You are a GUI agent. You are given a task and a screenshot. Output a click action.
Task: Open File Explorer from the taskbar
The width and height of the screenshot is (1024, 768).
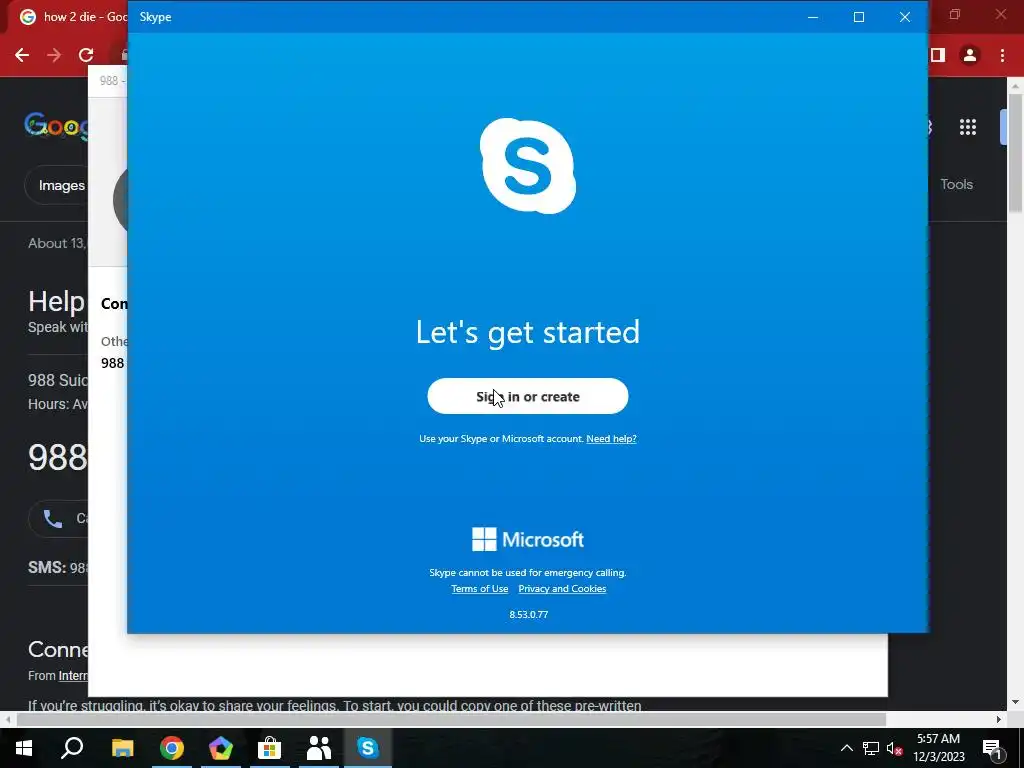(x=122, y=748)
